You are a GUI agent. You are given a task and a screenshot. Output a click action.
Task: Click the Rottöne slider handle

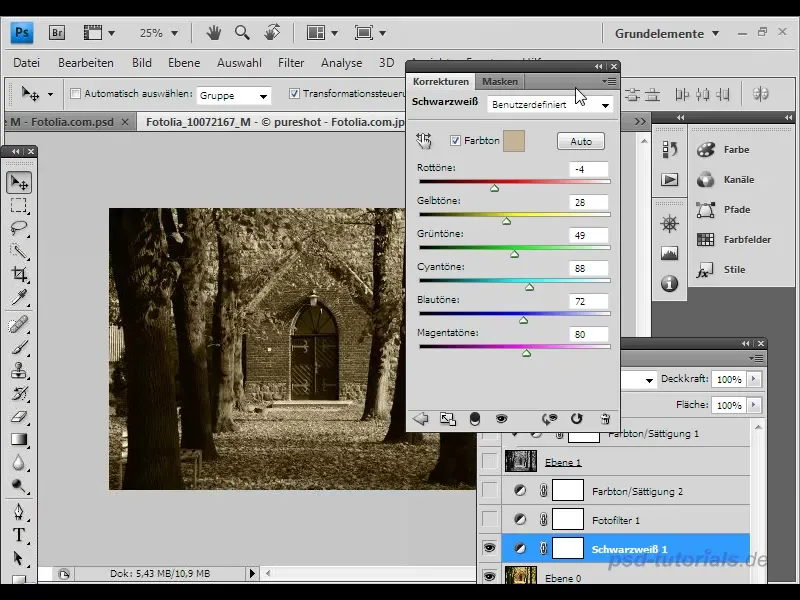[x=494, y=188]
